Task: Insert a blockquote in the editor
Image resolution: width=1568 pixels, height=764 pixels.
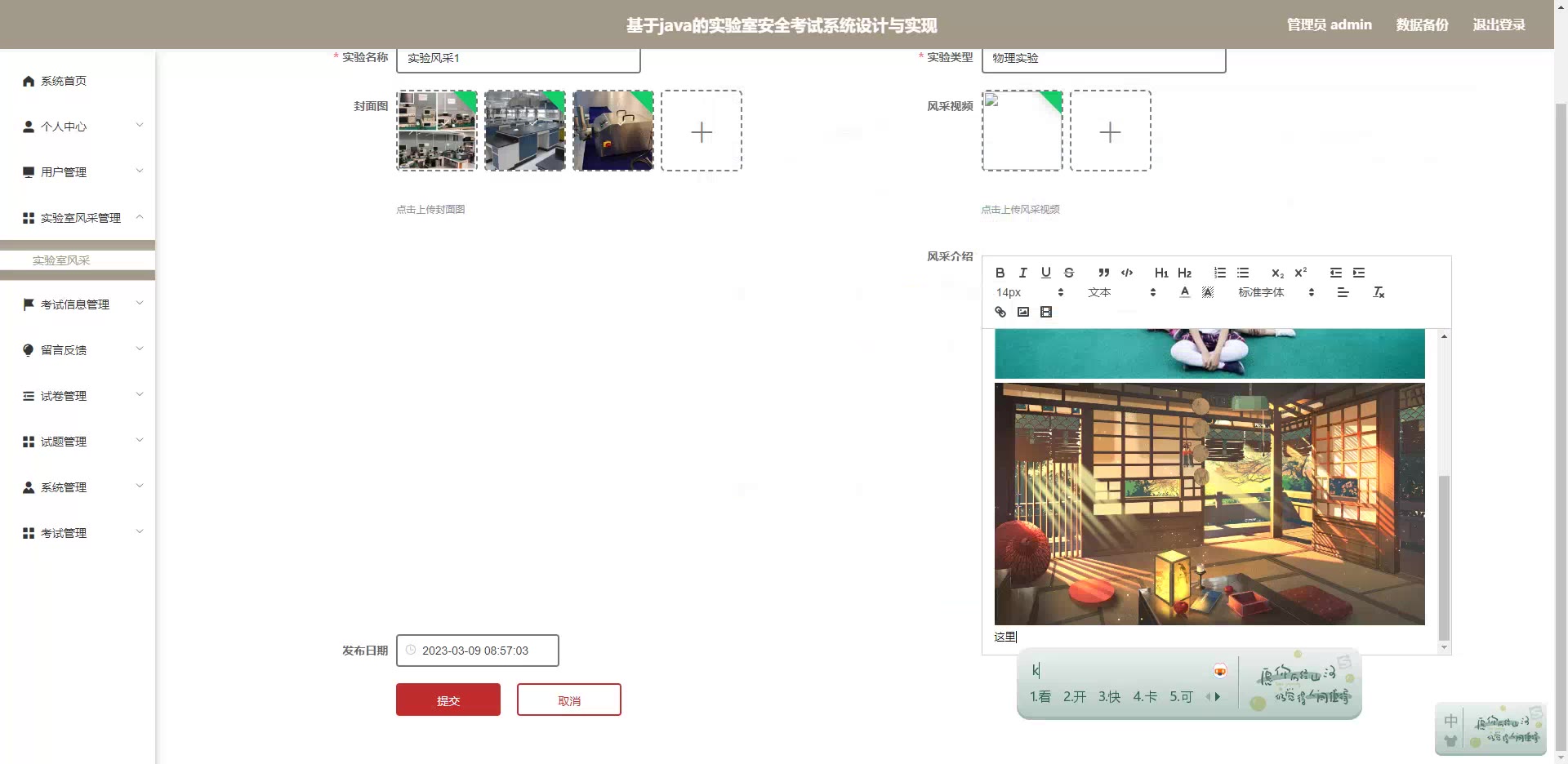Action: [1103, 273]
